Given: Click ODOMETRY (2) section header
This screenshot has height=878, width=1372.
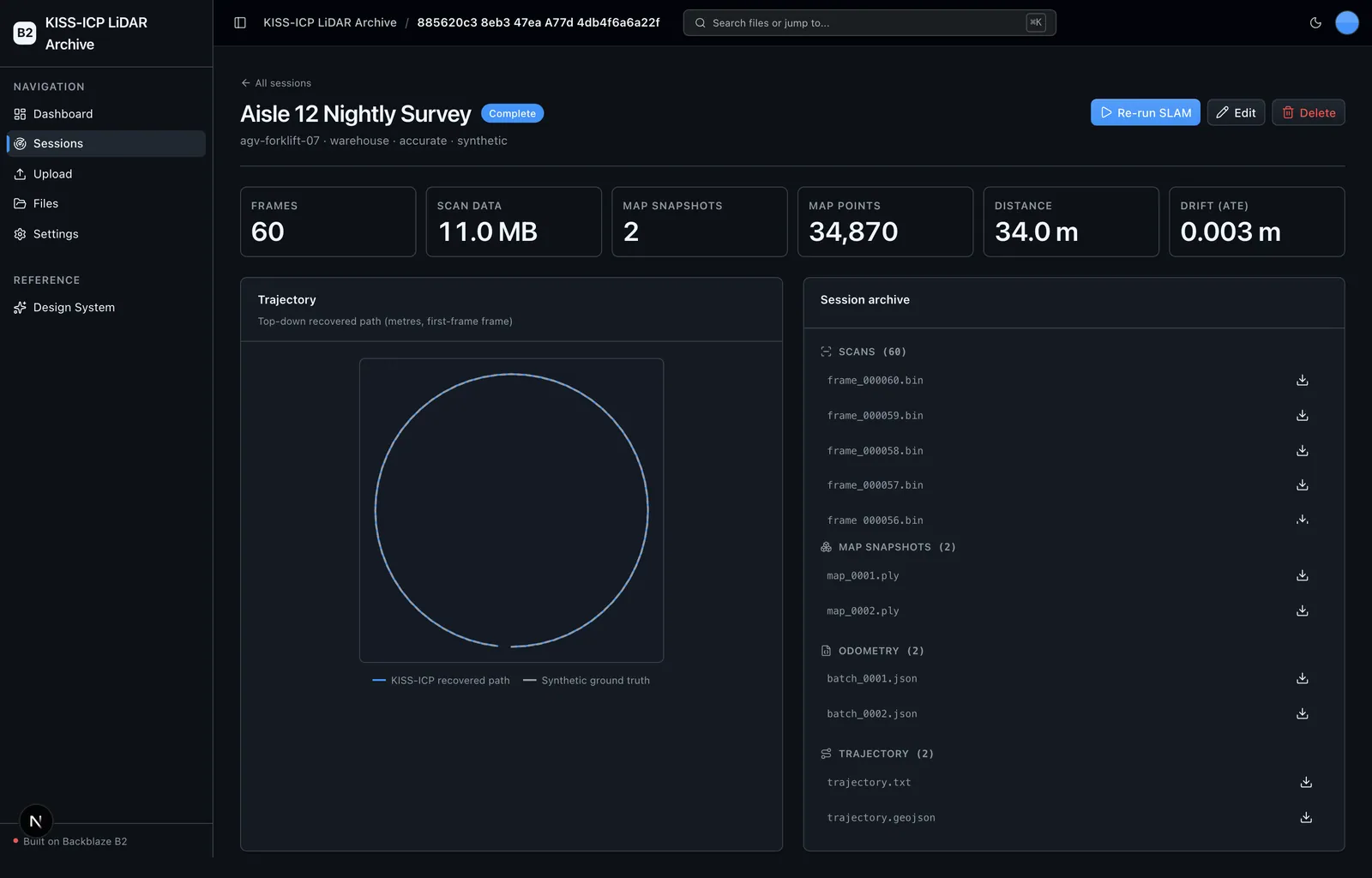Looking at the screenshot, I should pyautogui.click(x=872, y=651).
